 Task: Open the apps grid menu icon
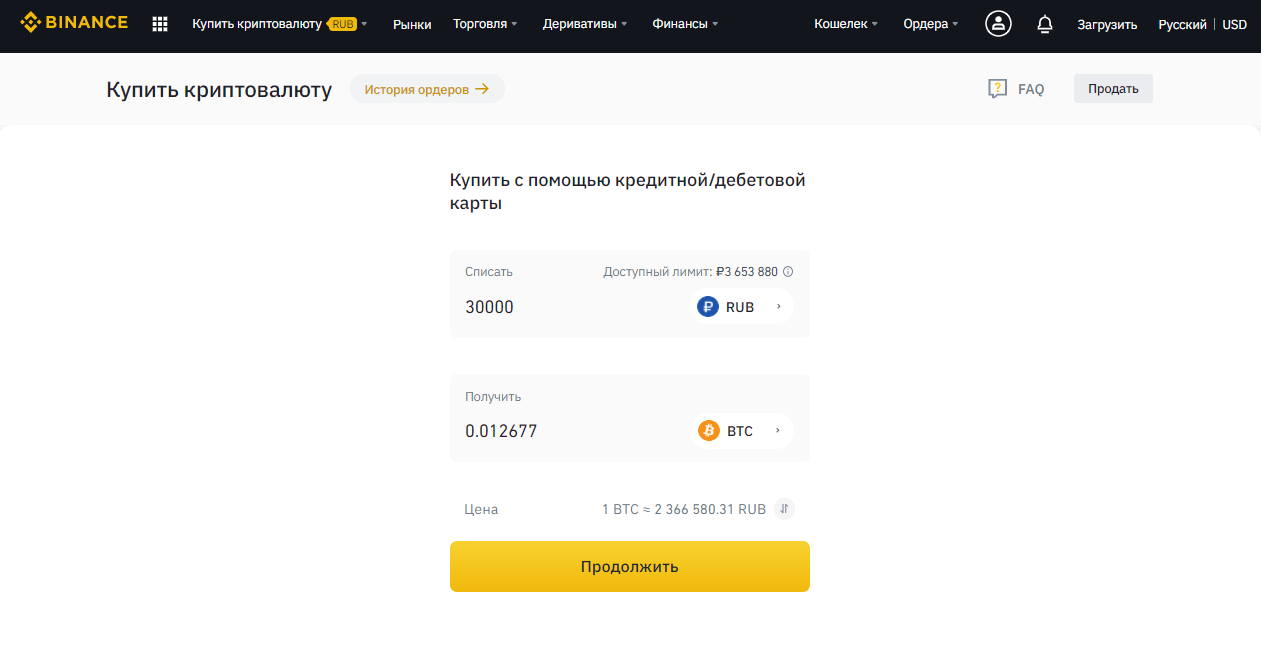coord(160,24)
